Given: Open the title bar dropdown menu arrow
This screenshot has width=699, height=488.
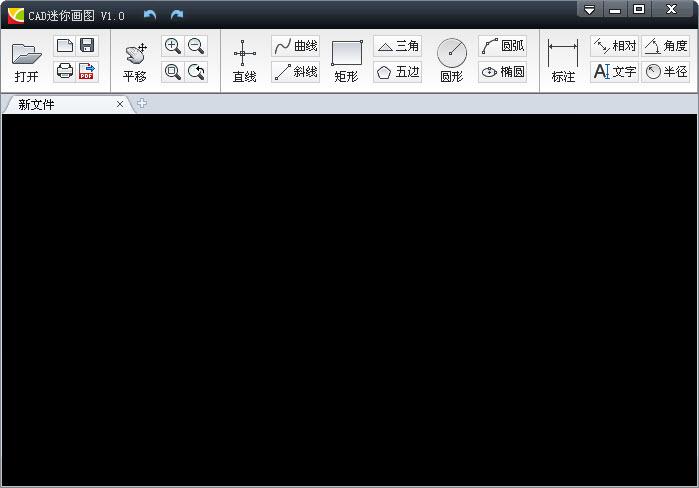Looking at the screenshot, I should click(590, 10).
